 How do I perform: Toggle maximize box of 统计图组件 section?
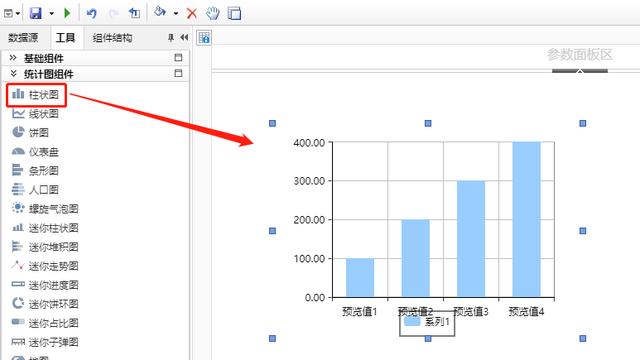(x=178, y=73)
